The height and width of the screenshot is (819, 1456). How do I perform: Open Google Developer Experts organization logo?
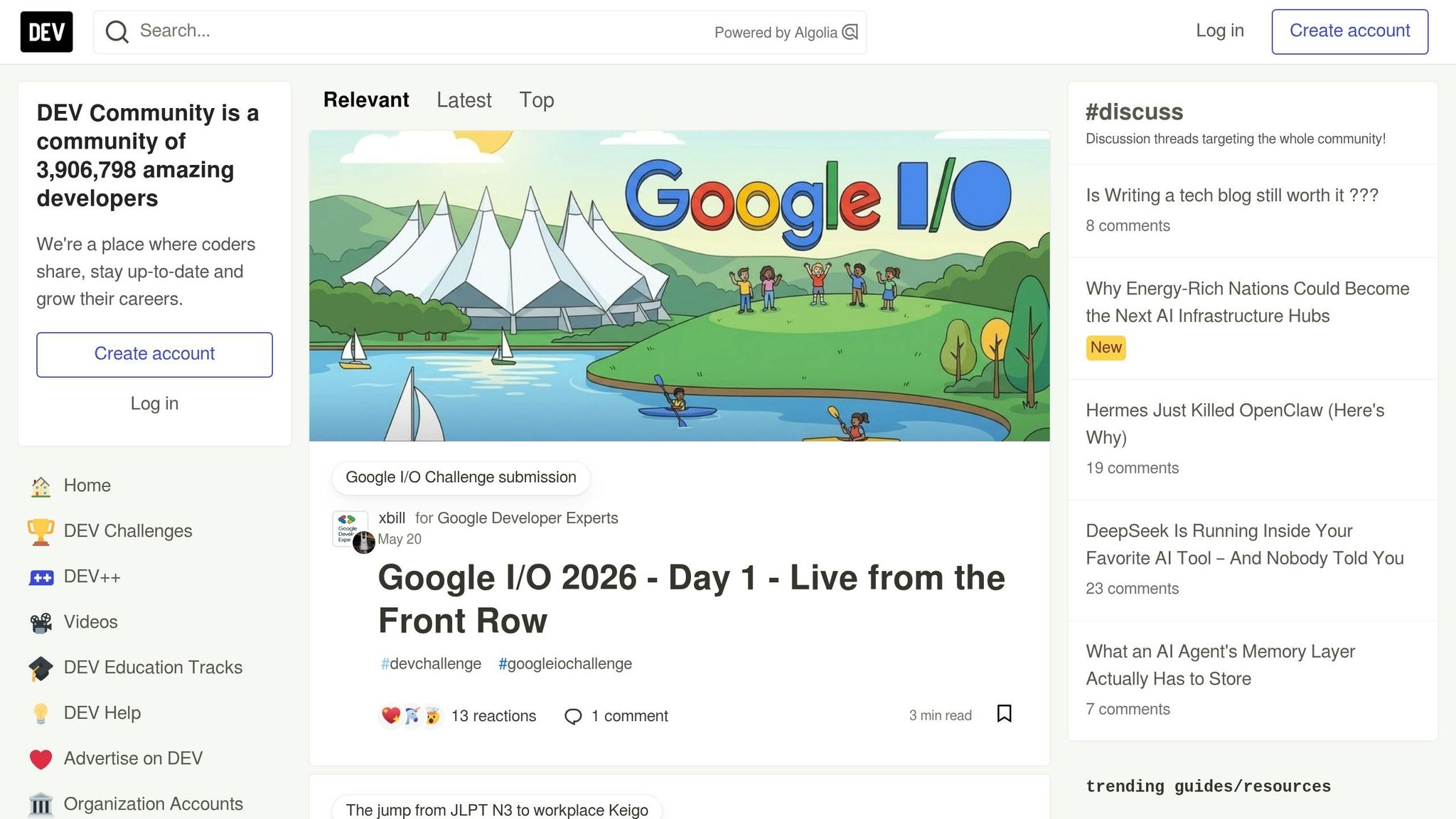(348, 528)
